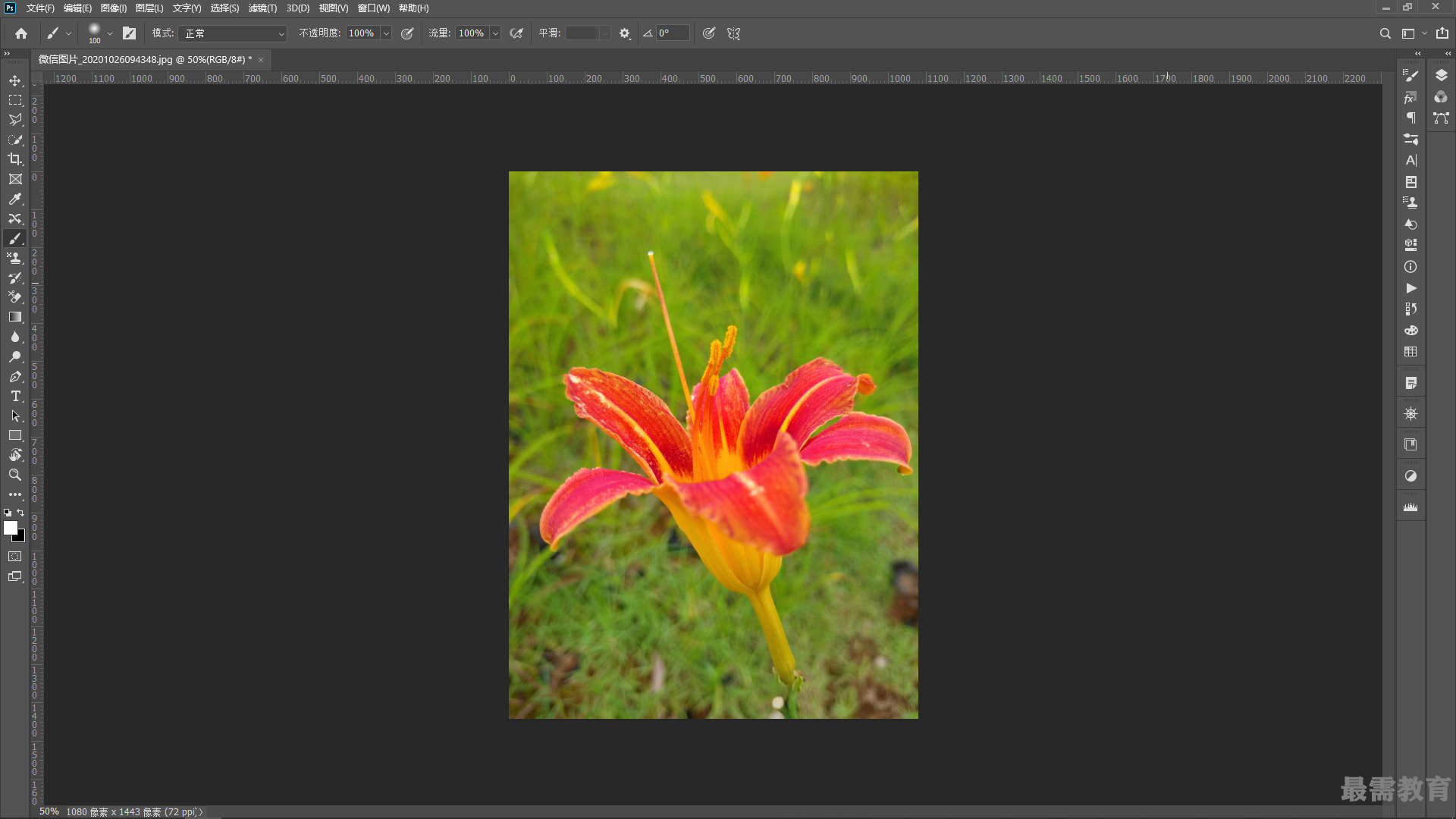Open the search magnifier in options bar

pyautogui.click(x=1385, y=33)
